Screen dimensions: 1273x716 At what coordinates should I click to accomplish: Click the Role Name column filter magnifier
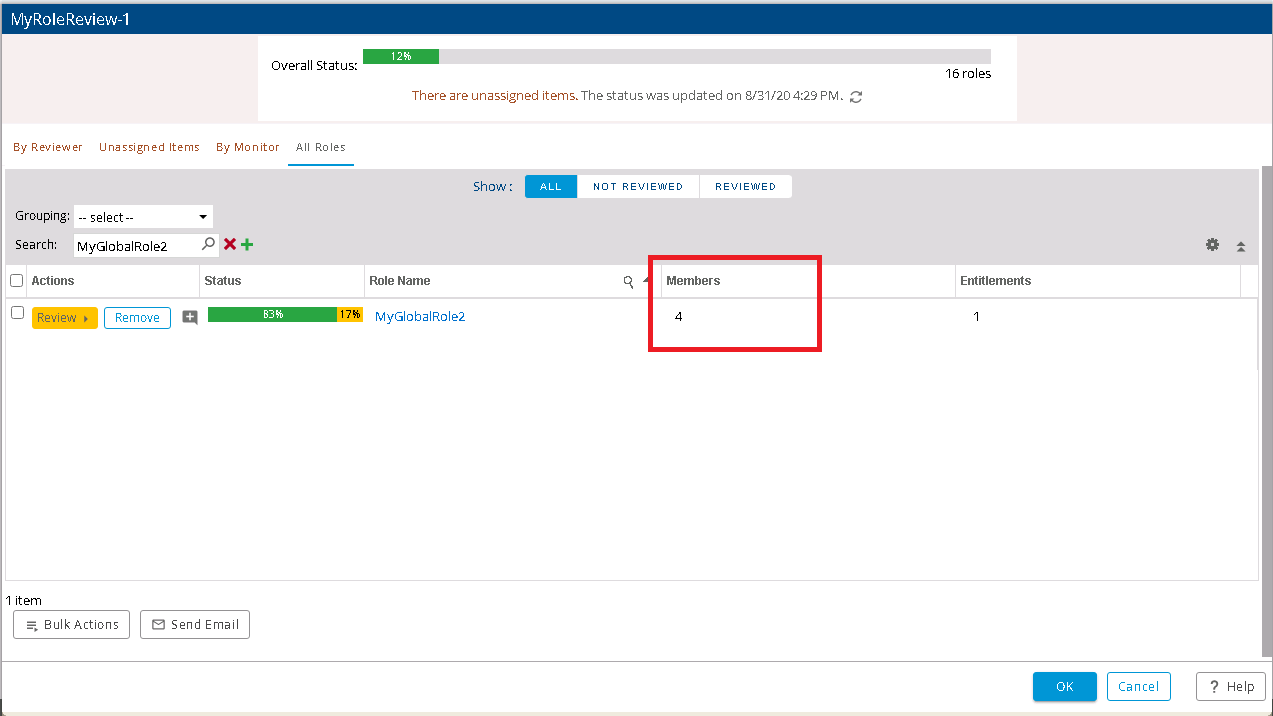pos(628,282)
